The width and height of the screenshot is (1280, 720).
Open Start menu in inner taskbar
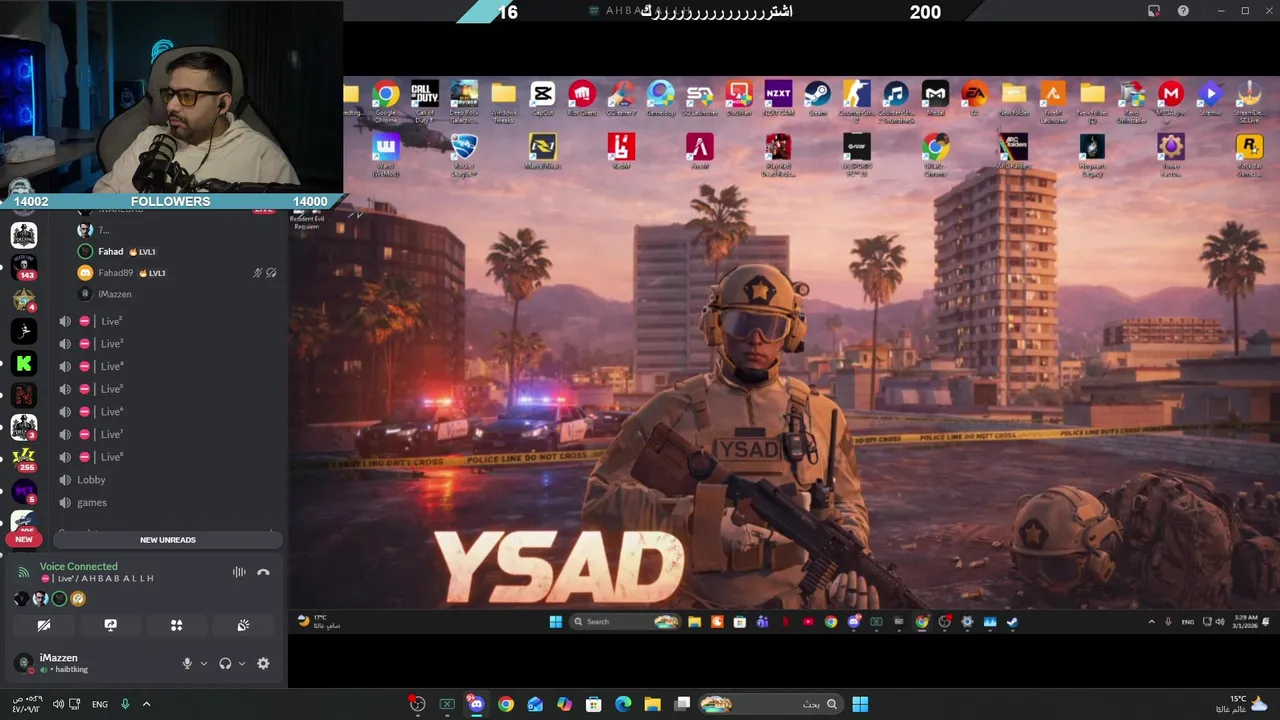(556, 622)
